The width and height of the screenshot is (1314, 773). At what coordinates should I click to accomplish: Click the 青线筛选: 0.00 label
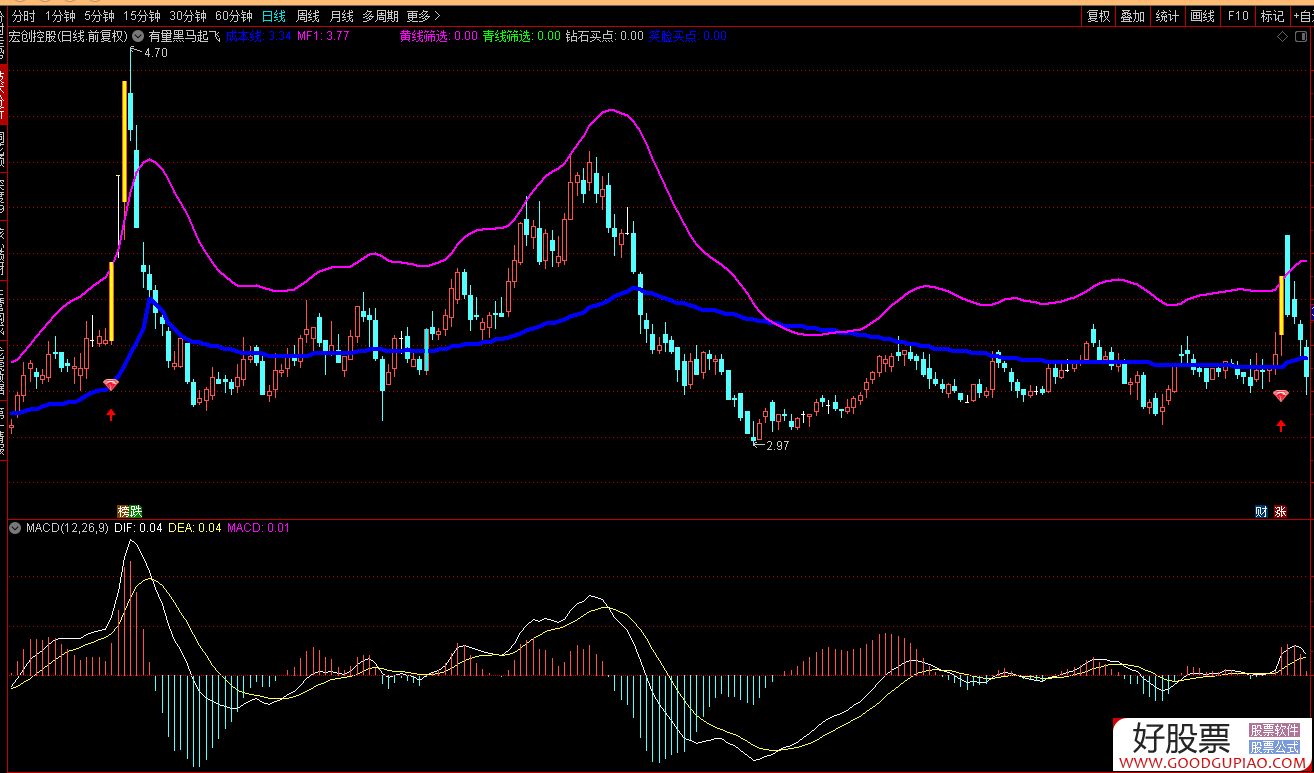pyautogui.click(x=521, y=36)
